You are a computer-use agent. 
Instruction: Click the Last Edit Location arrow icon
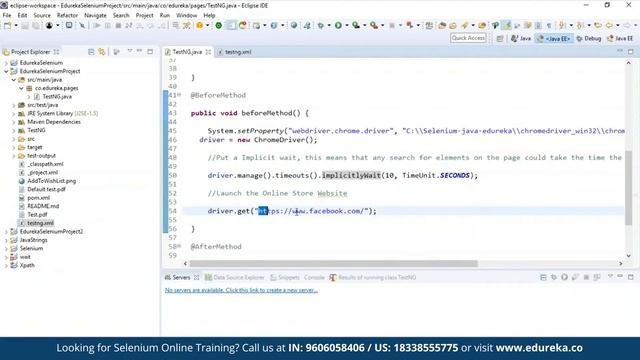pyautogui.click(x=598, y=25)
